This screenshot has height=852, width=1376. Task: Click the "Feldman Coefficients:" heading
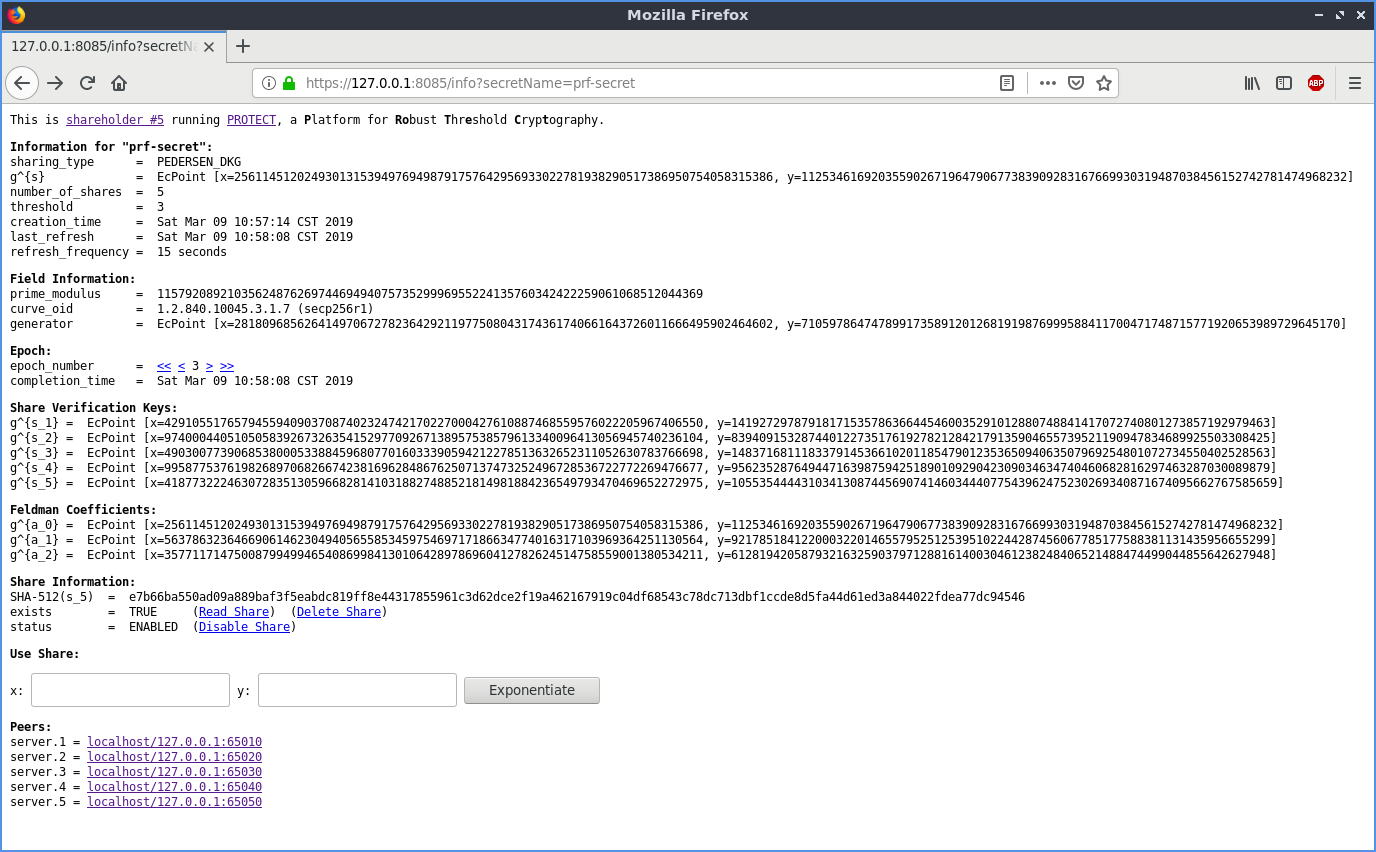tap(83, 510)
